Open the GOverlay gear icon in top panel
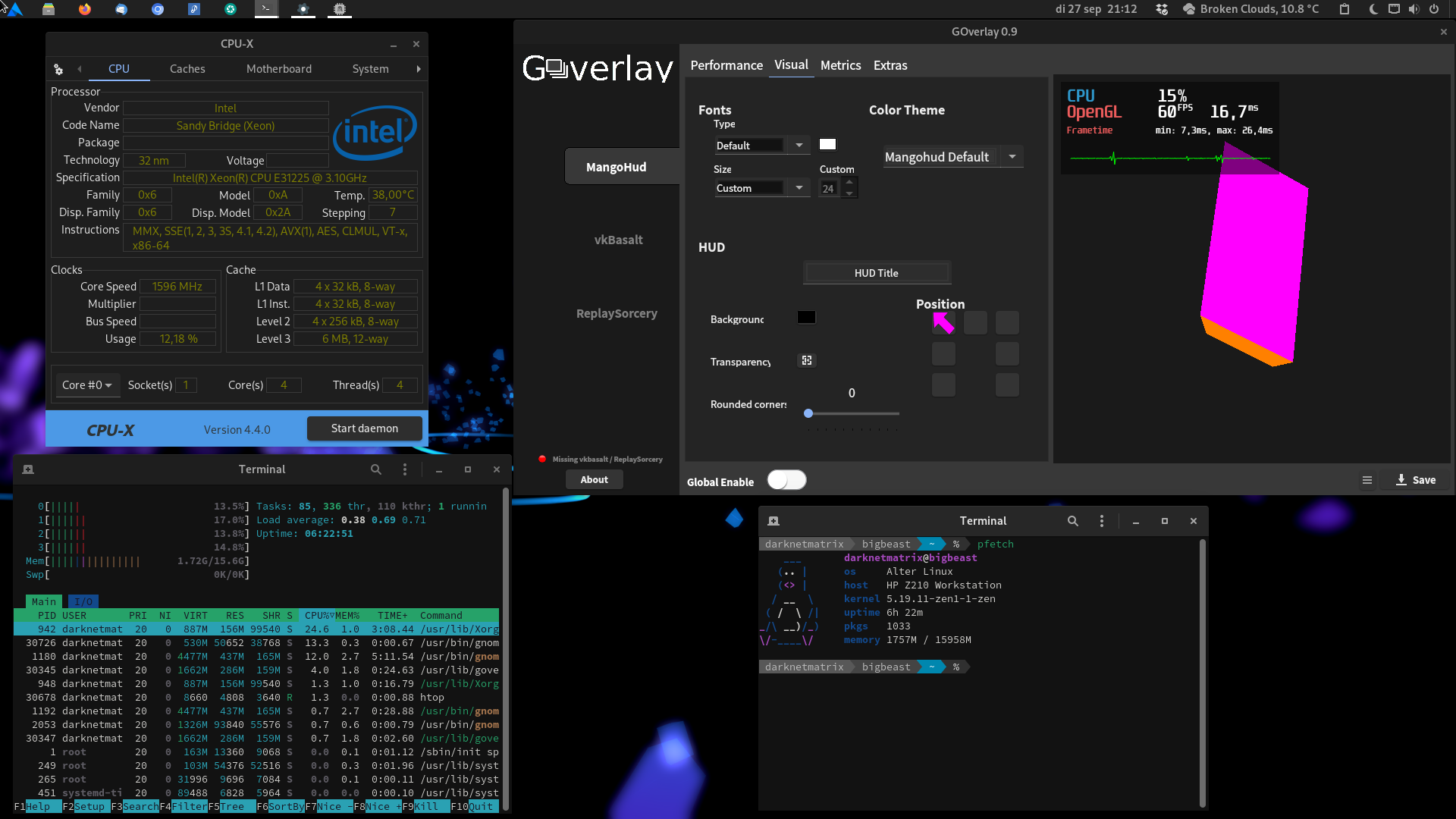The width and height of the screenshot is (1456, 819). point(303,9)
